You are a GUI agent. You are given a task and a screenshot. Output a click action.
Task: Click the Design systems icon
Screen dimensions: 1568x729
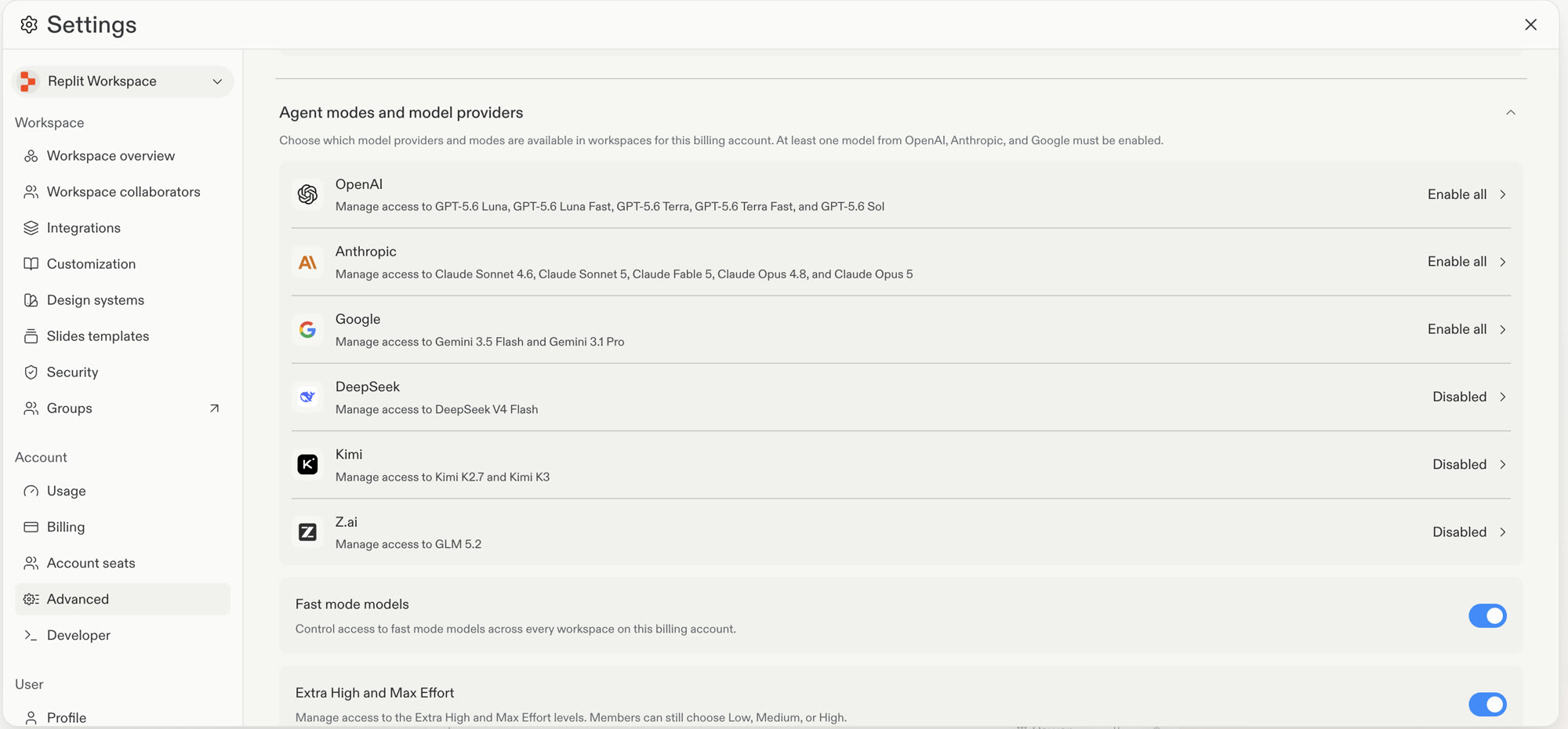[x=31, y=300]
